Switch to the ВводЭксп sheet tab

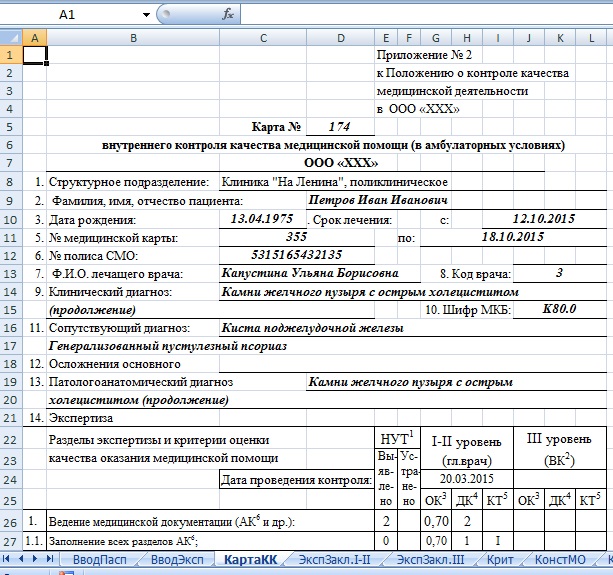tap(177, 560)
